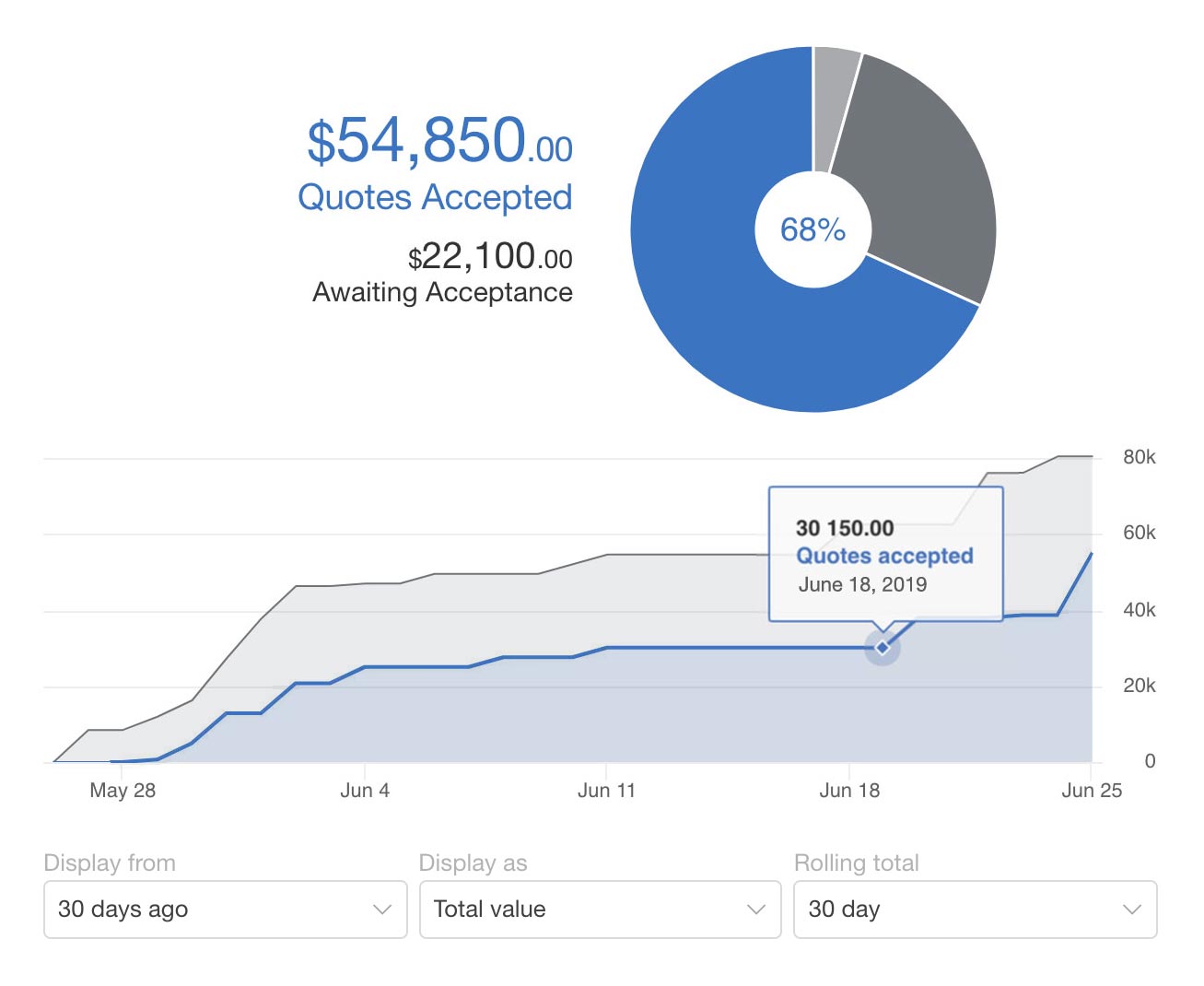
Task: Click the '30 150.00' tooltip value
Action: [845, 528]
